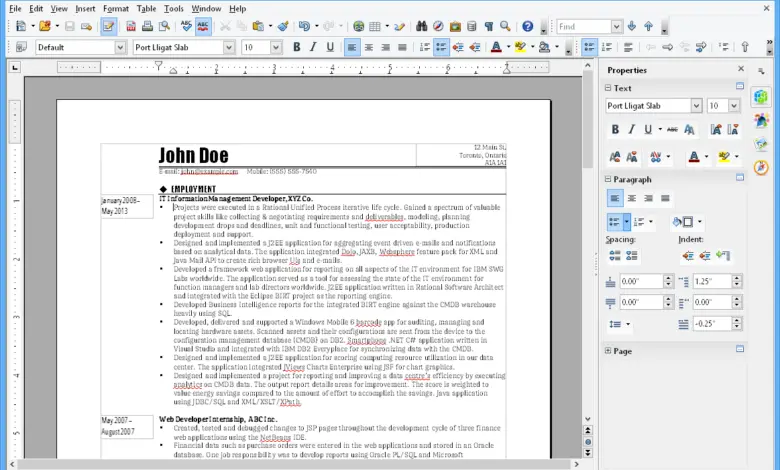
Task: Open Find & Replace with the binoculars icon
Action: [x=422, y=27]
